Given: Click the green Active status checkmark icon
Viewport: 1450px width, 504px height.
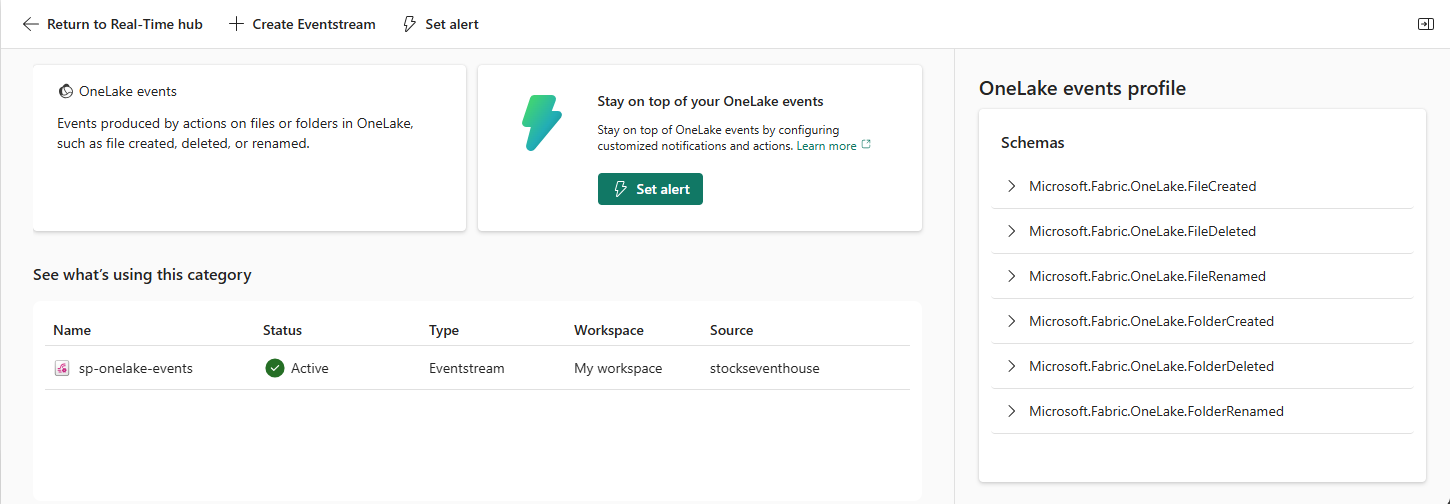Looking at the screenshot, I should [275, 368].
